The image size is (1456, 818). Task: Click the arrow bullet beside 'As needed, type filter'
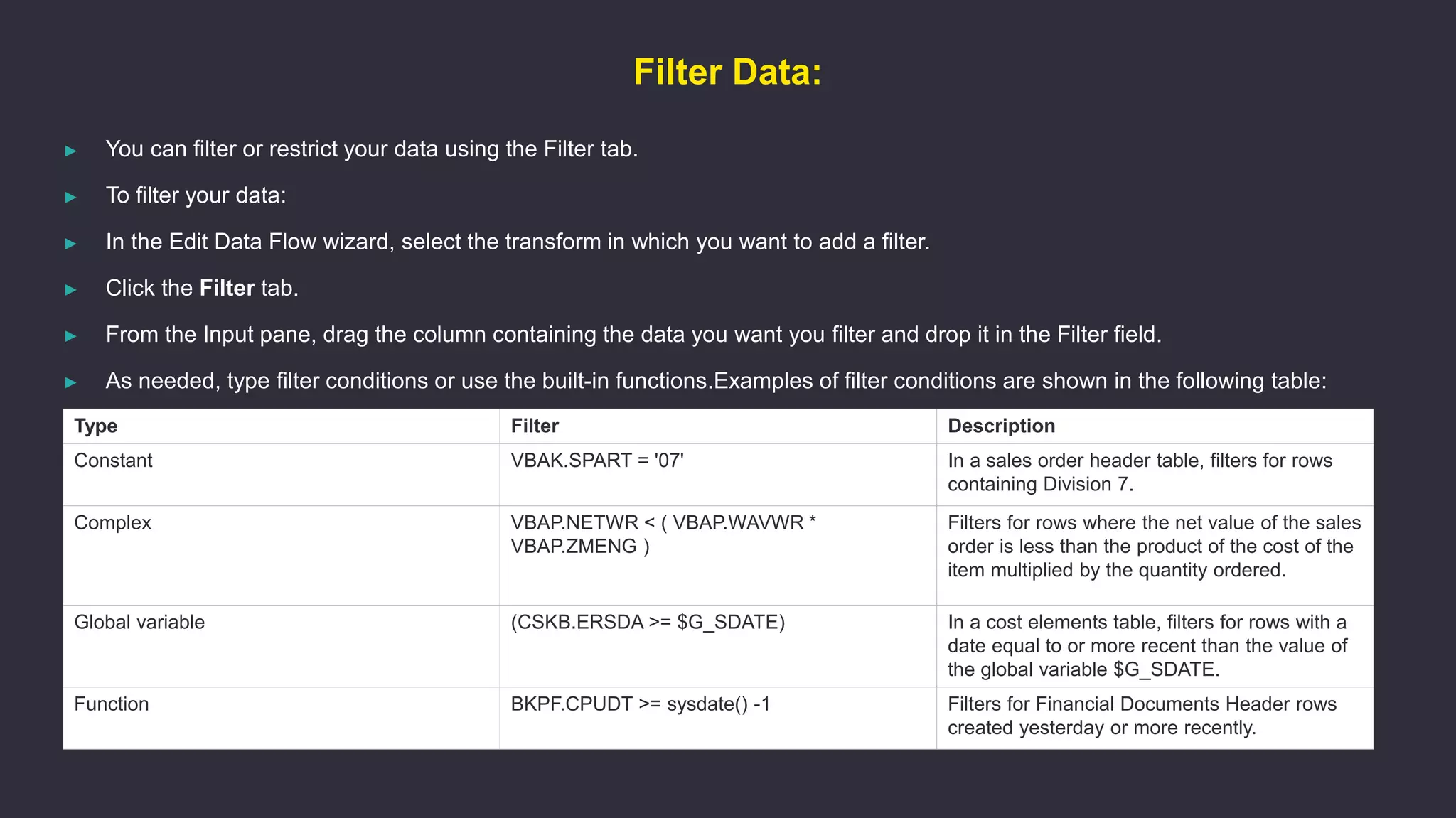tap(70, 382)
